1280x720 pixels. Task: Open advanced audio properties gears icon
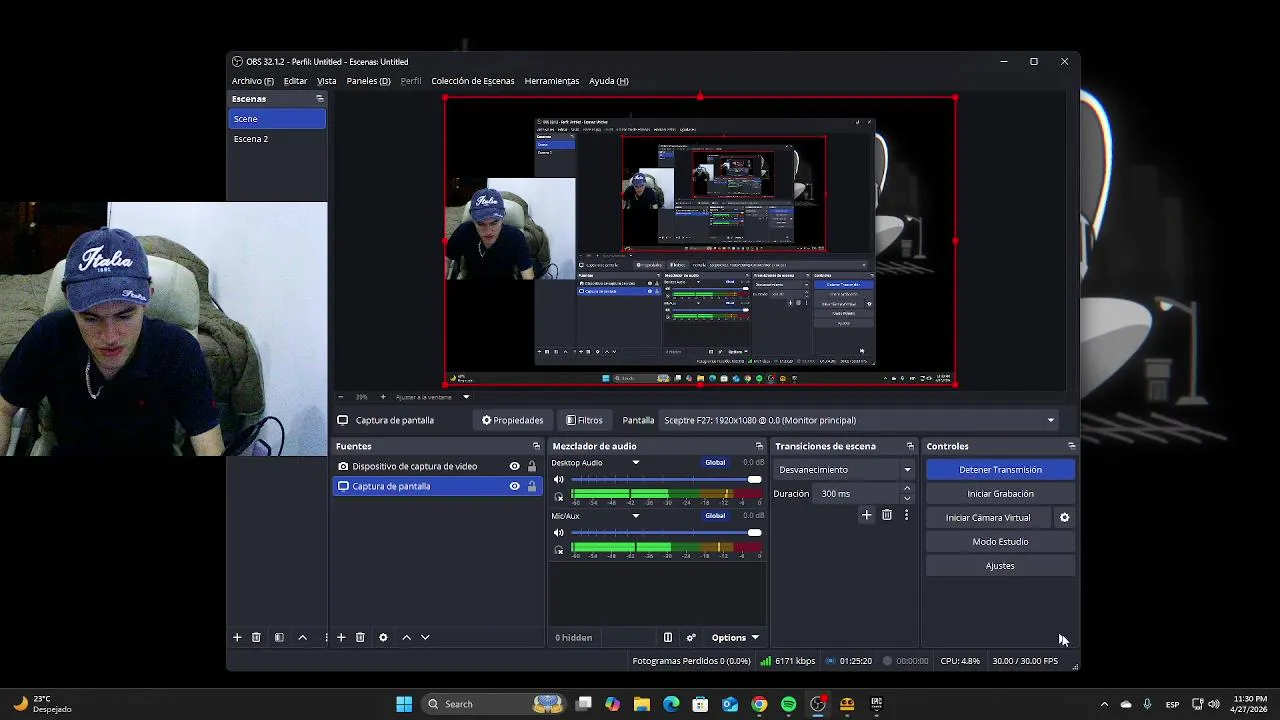(x=691, y=637)
